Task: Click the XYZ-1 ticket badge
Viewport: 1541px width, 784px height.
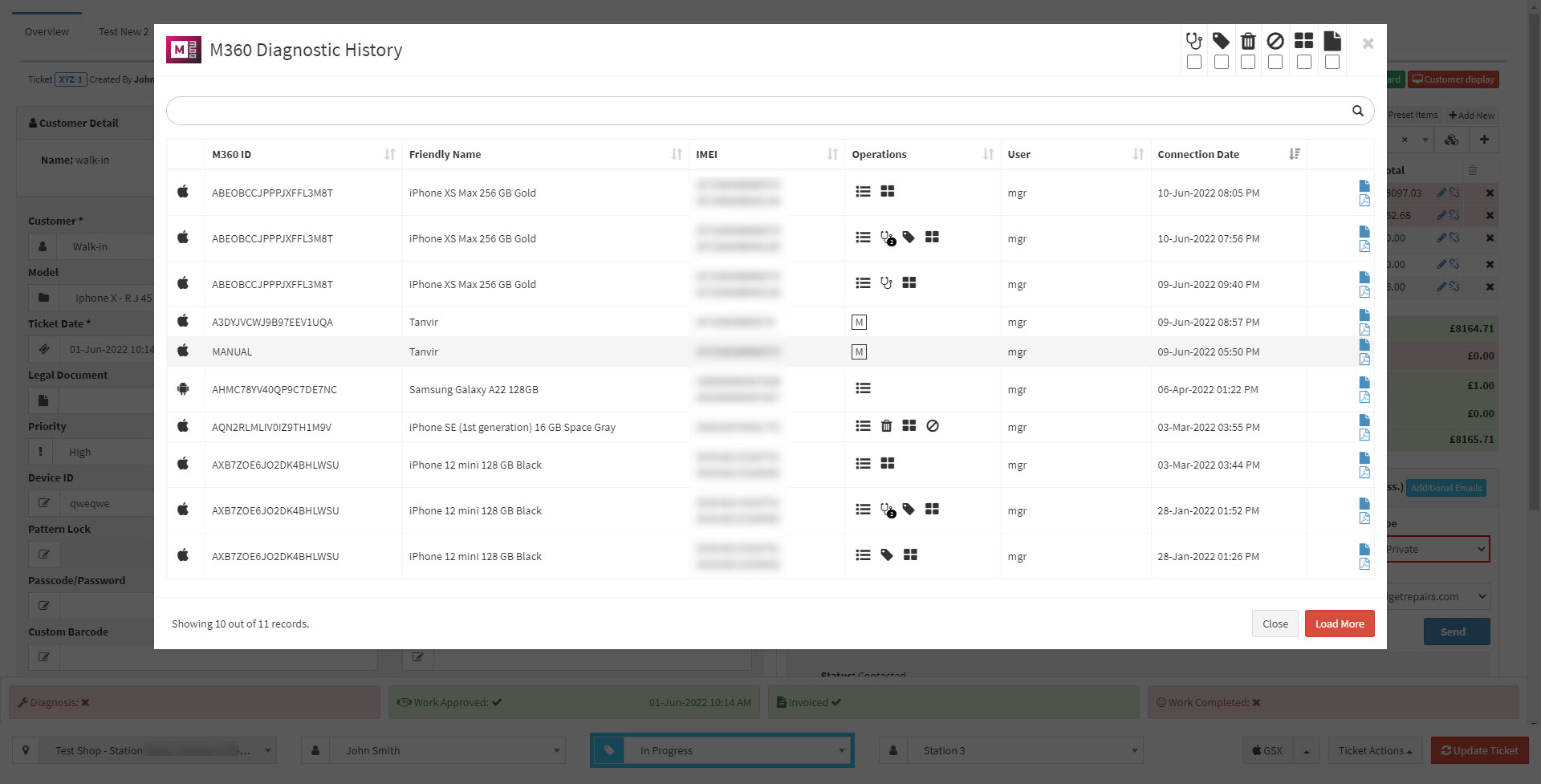Action: tap(71, 79)
